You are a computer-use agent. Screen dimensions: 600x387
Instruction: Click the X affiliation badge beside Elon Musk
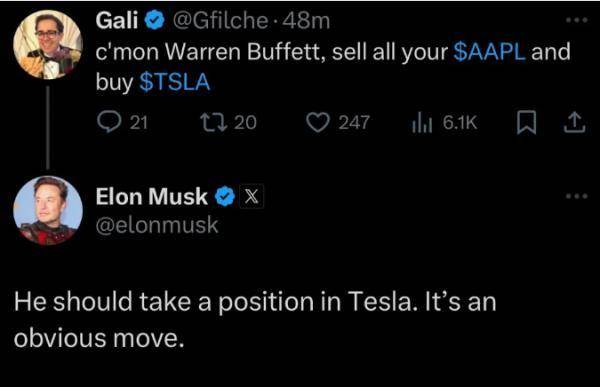251,196
